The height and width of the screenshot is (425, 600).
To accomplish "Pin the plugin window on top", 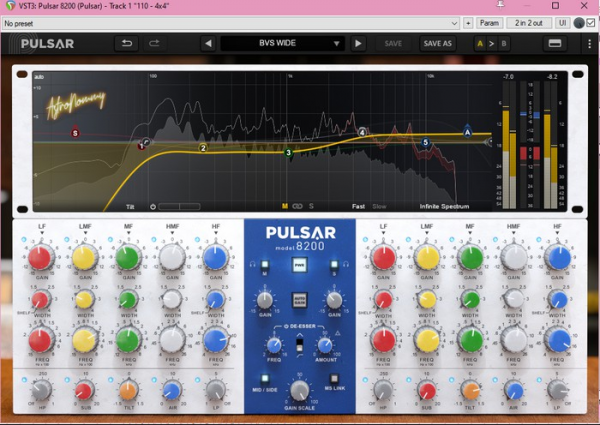I will [x=500, y=5].
